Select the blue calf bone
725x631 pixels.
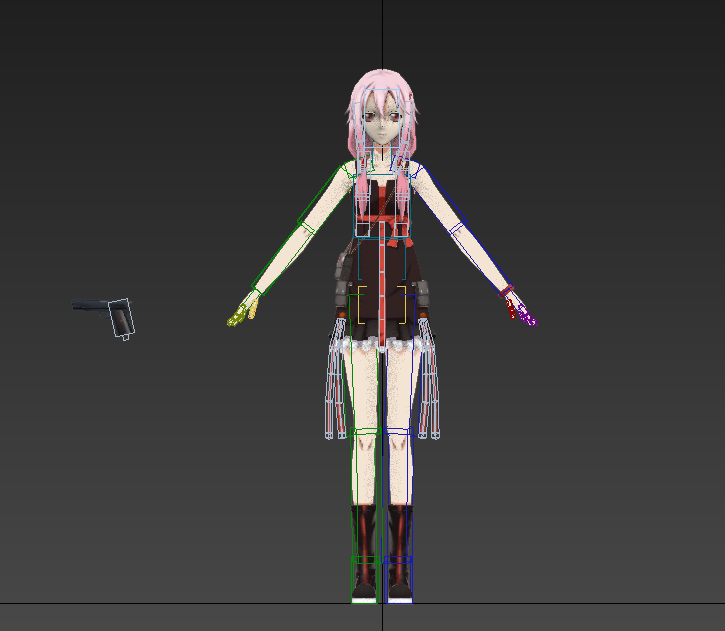point(399,495)
